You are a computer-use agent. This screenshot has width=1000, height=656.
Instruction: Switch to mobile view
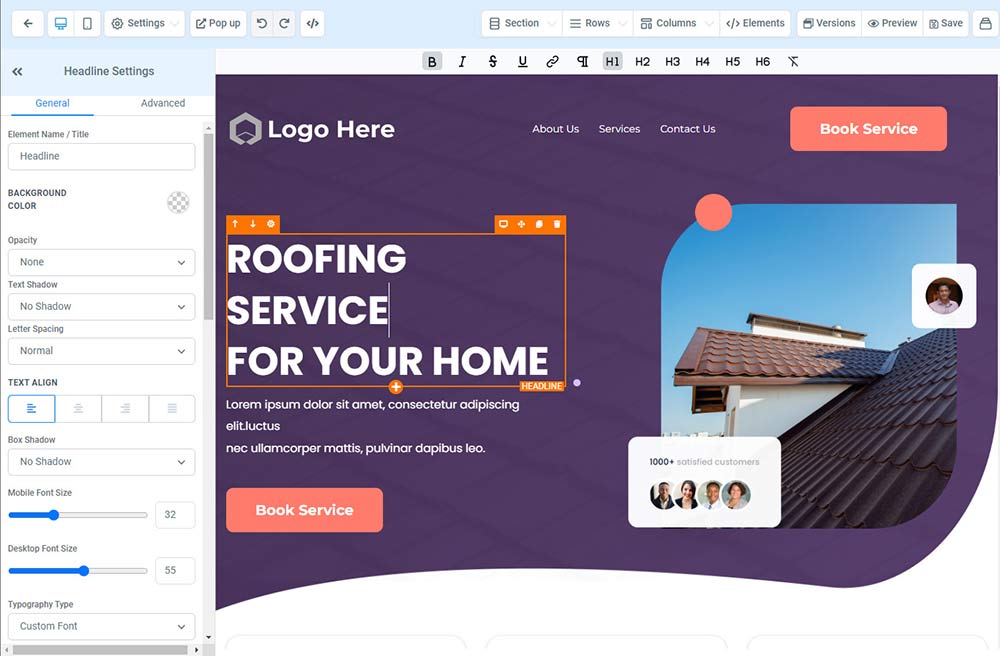87,24
